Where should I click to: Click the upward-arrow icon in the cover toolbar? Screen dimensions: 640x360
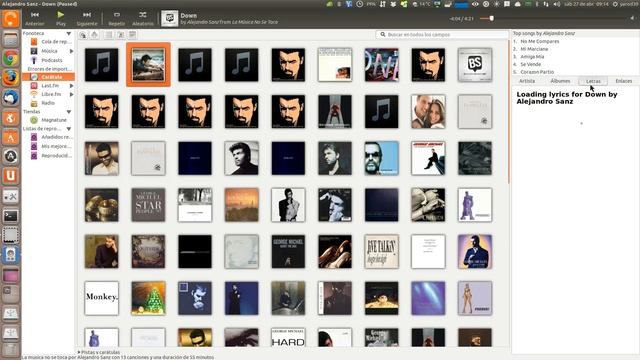tap(94, 35)
